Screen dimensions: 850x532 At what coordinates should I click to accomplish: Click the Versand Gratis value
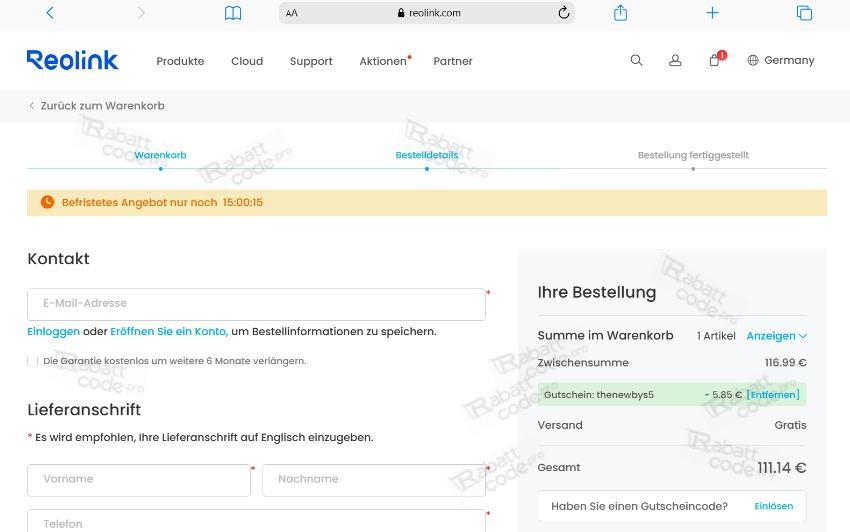790,425
